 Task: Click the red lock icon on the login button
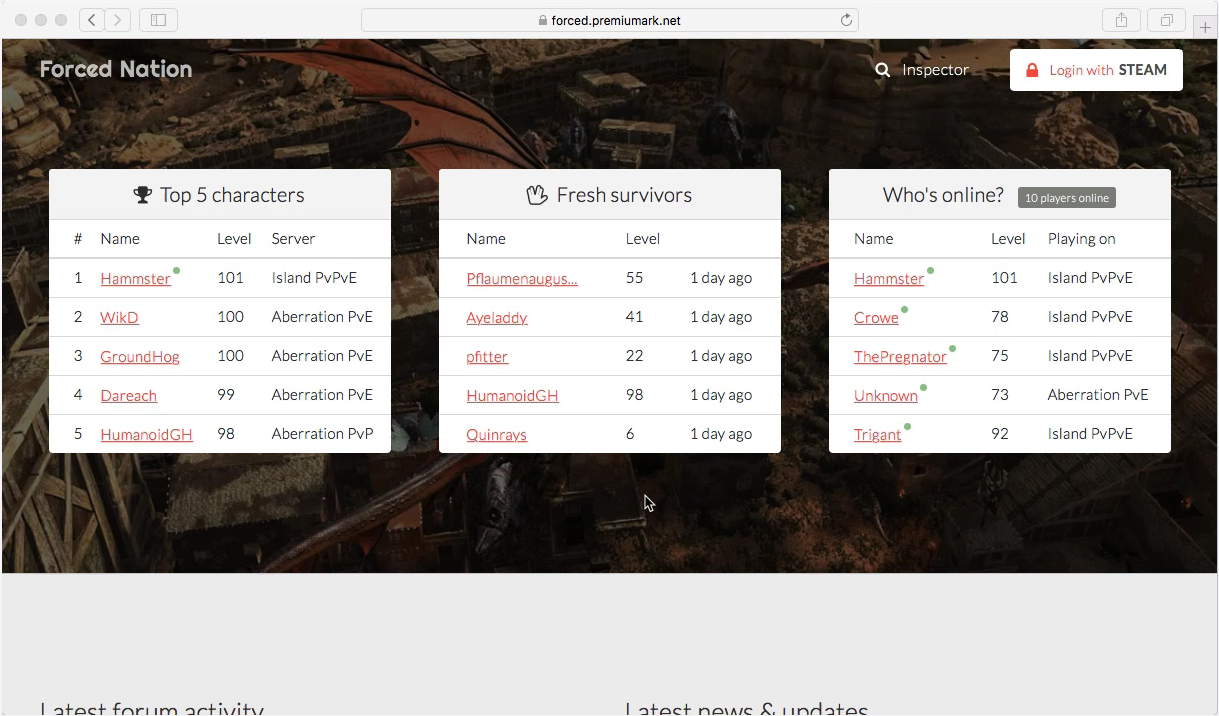click(1033, 70)
